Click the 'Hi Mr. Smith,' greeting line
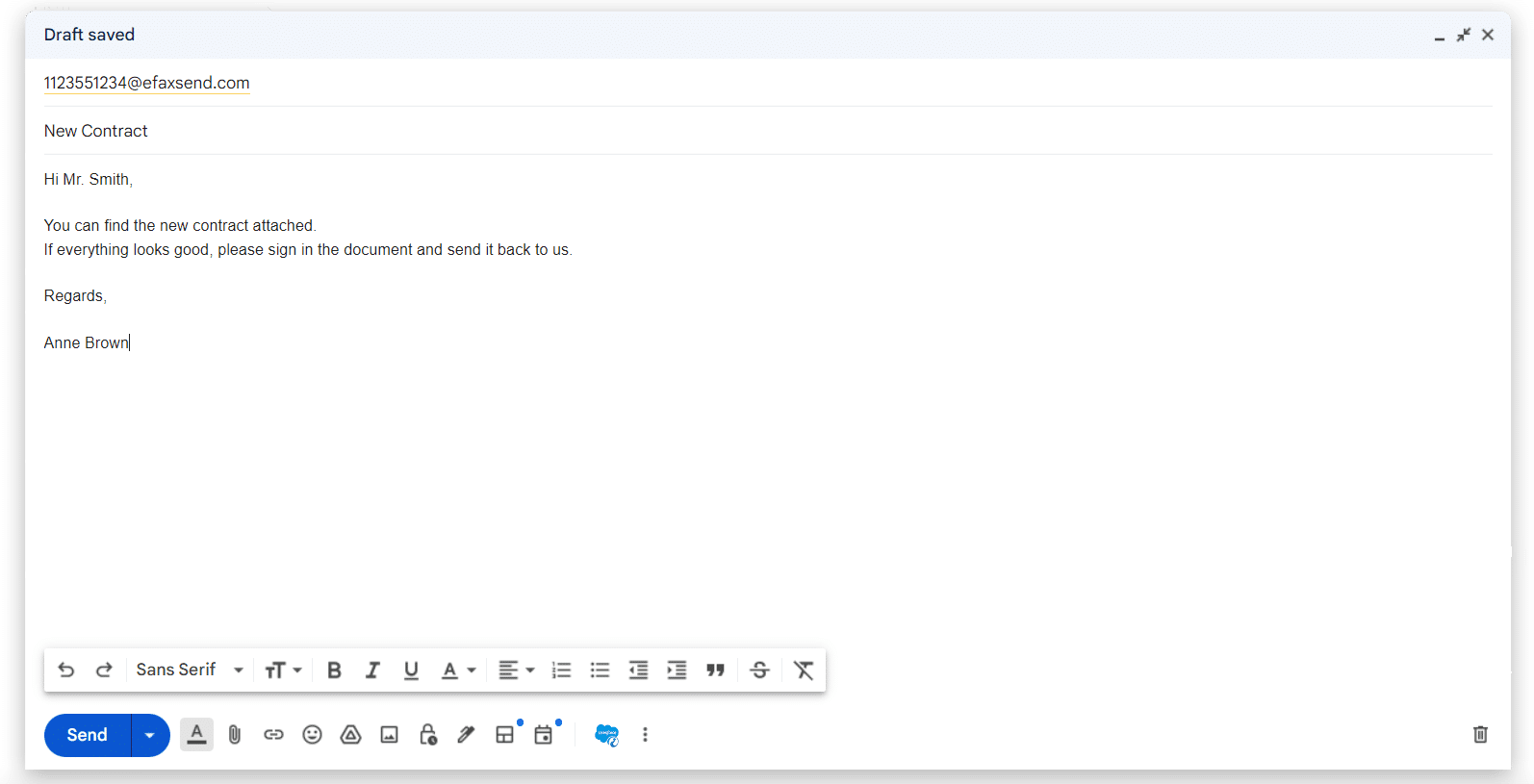 pyautogui.click(x=89, y=179)
